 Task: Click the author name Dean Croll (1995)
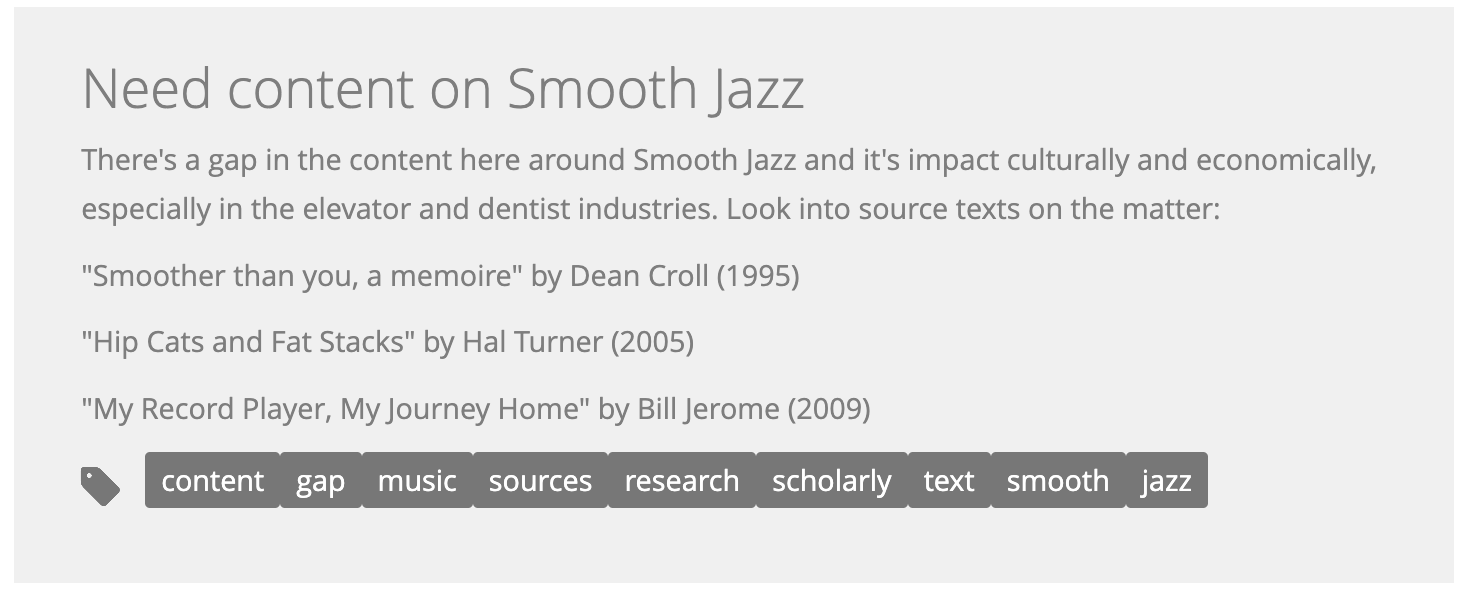(x=685, y=276)
